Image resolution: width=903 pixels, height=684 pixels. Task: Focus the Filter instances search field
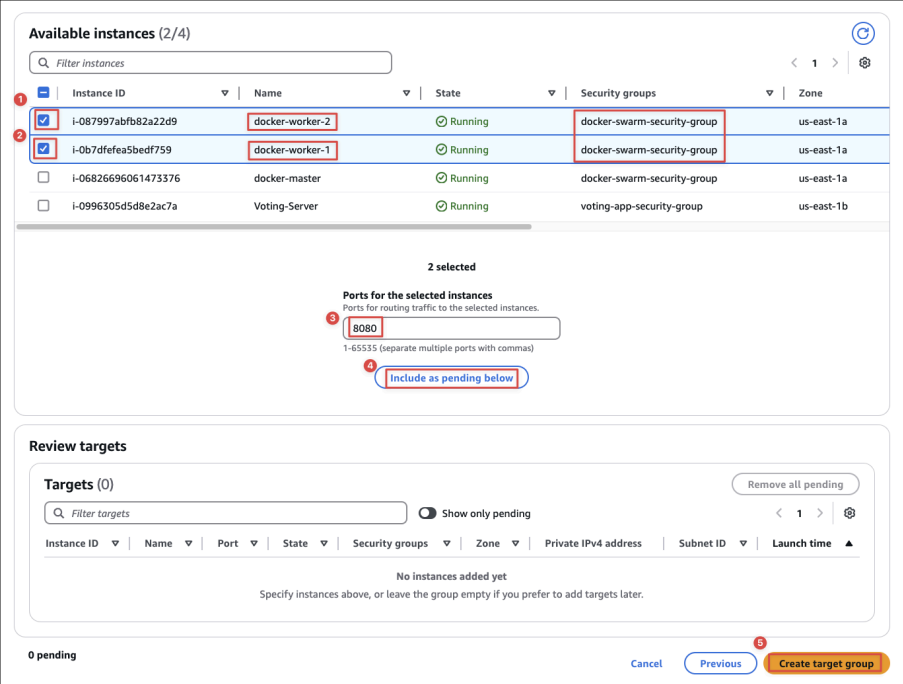[211, 63]
